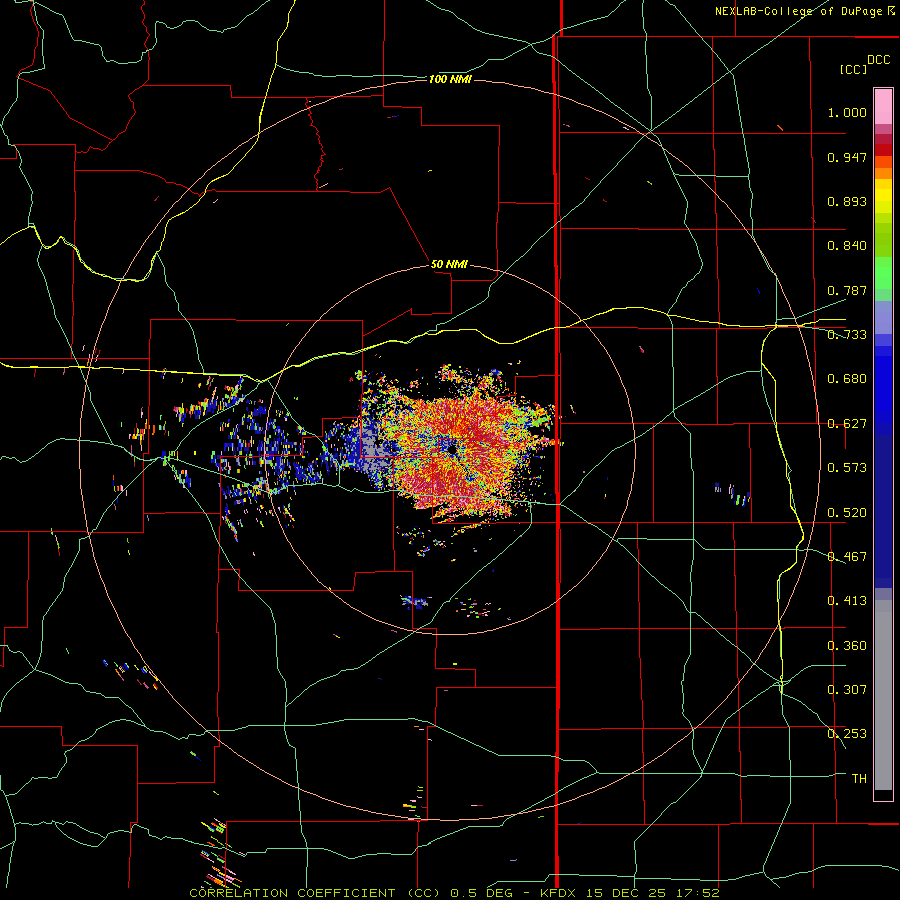This screenshot has width=900, height=900.
Task: Click the 0.627 value on the color scale
Action: [x=847, y=424]
